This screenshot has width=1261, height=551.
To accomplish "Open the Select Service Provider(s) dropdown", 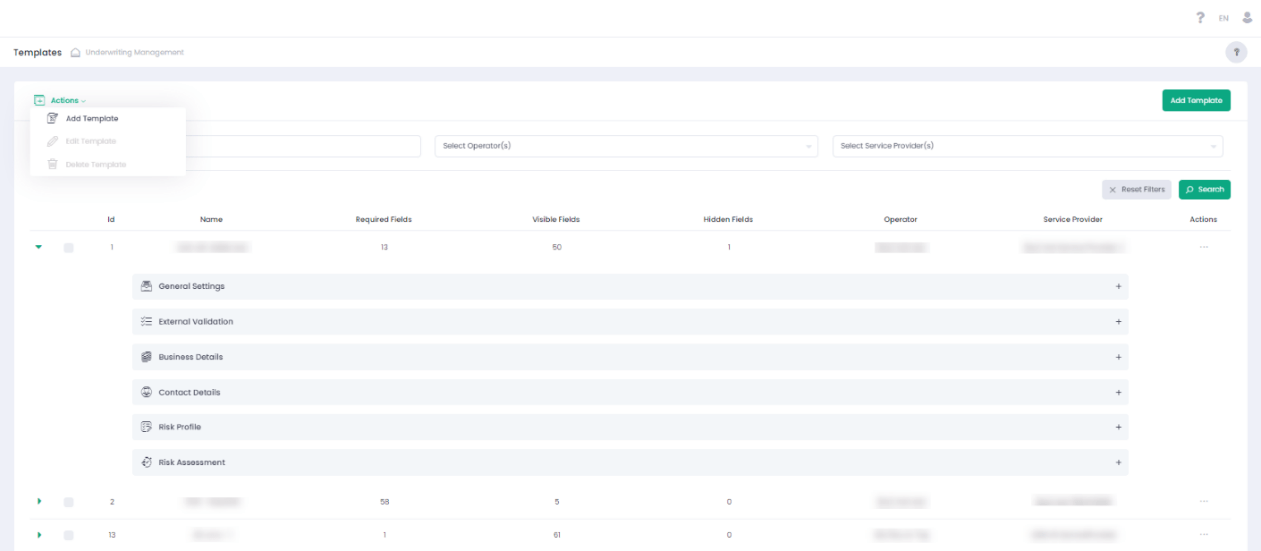I will pos(1027,146).
